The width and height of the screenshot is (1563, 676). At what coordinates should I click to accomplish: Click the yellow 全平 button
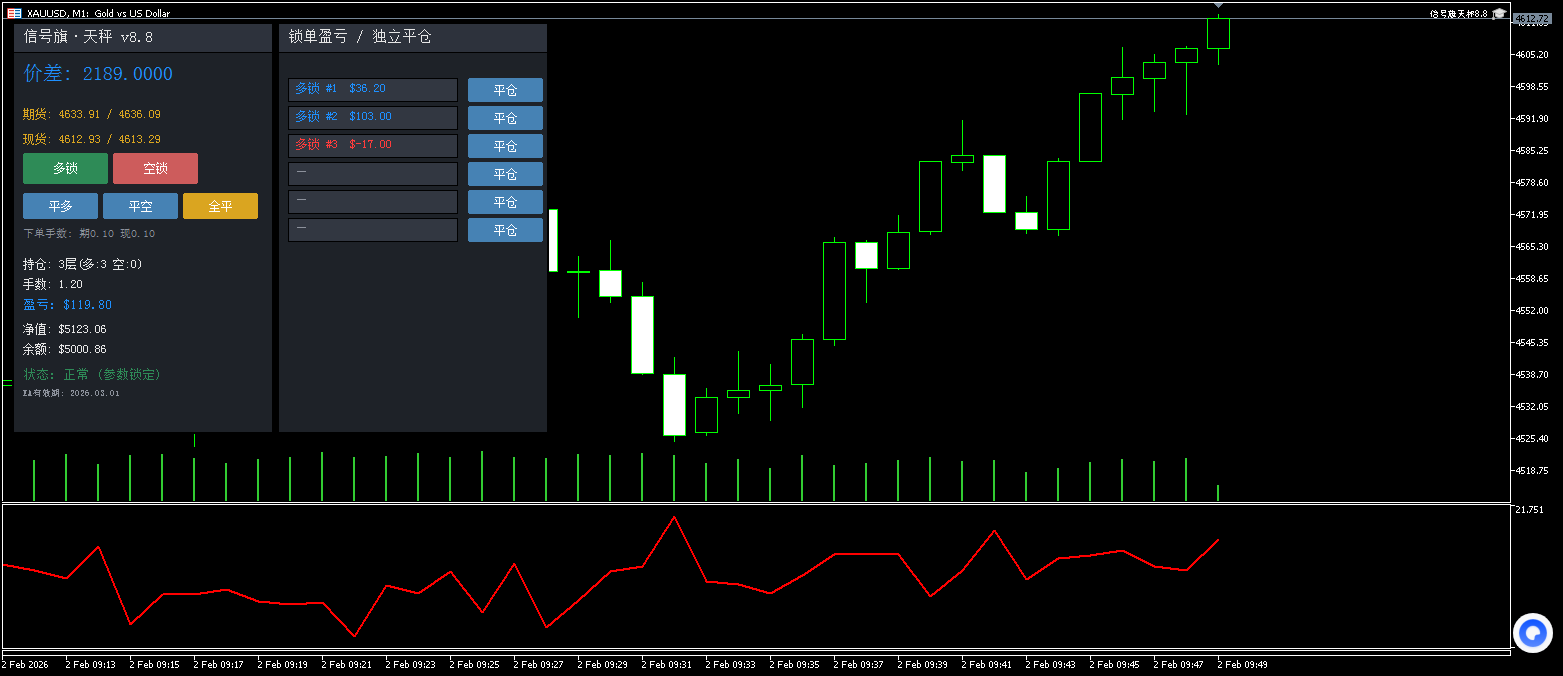point(220,206)
